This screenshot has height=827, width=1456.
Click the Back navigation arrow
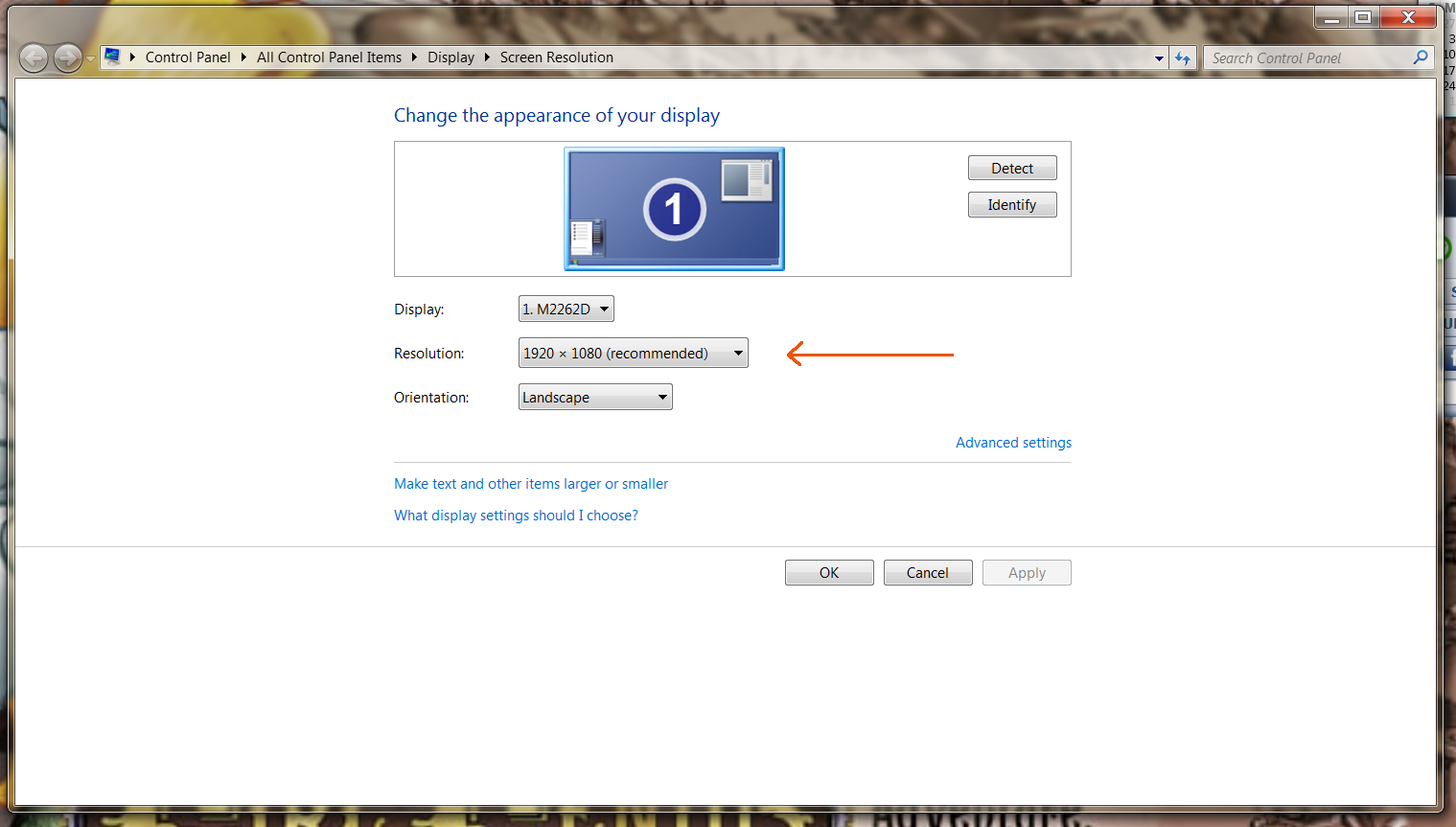pos(34,58)
